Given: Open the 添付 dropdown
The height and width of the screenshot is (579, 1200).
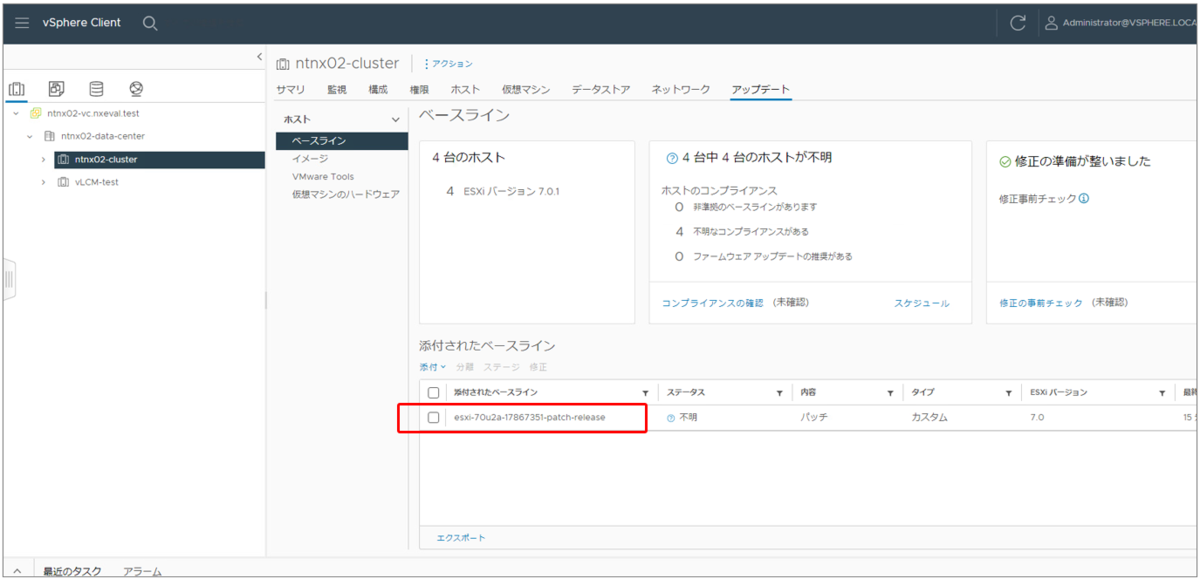Looking at the screenshot, I should point(433,367).
